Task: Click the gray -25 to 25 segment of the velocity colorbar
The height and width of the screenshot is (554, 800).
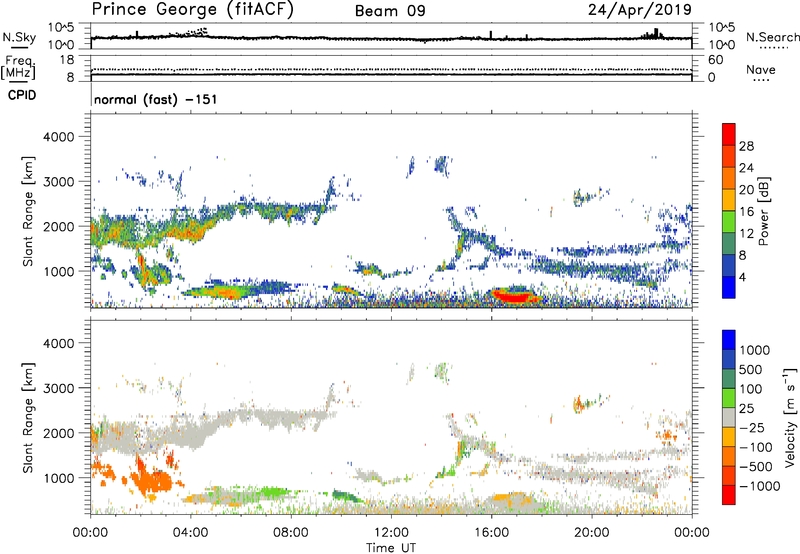Action: point(729,418)
